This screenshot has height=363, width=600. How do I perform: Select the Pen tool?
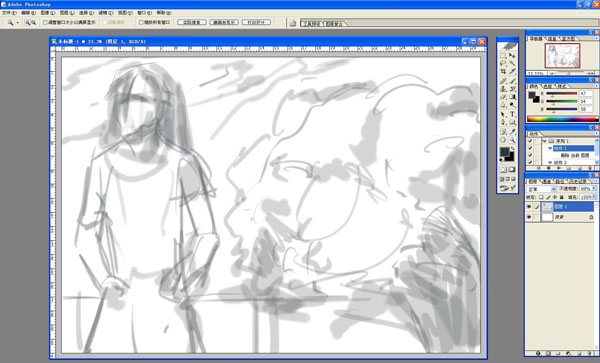coord(503,122)
